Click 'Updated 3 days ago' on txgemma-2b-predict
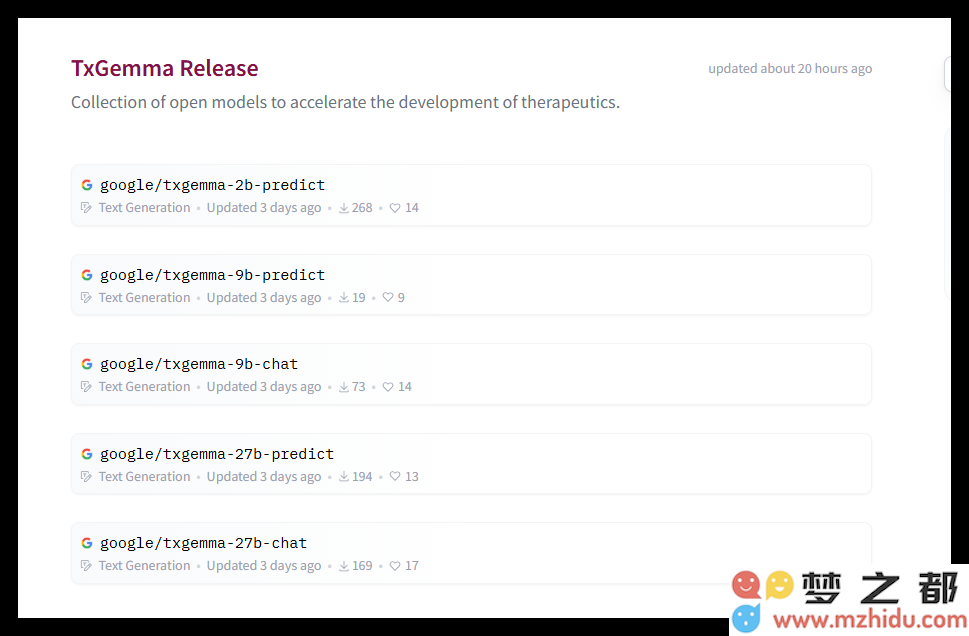 (264, 208)
